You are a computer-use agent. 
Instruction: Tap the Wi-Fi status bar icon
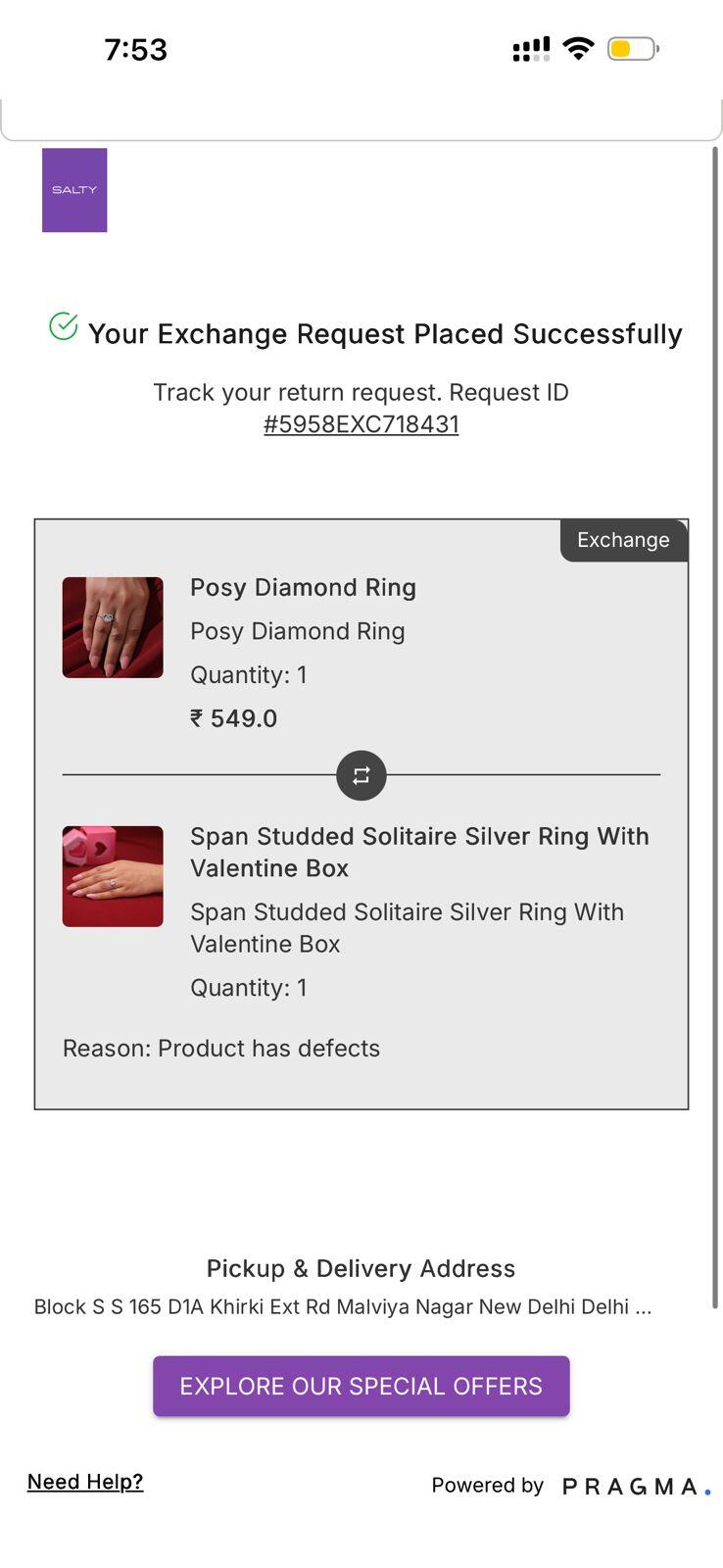(x=579, y=48)
